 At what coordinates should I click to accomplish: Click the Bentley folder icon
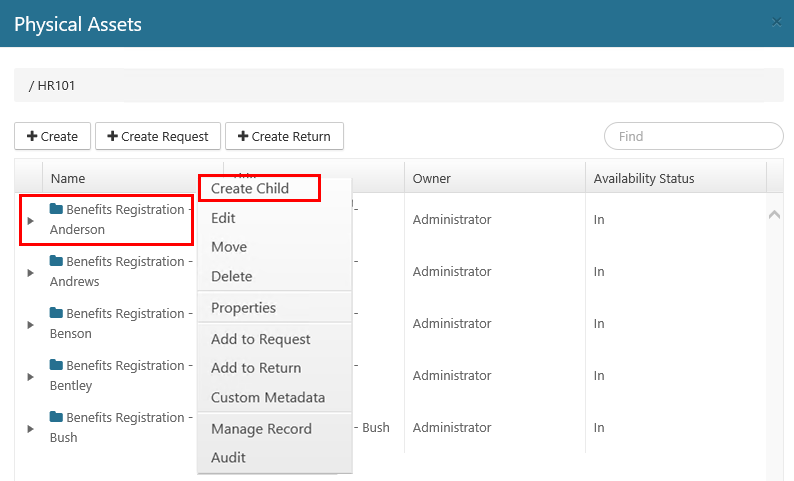pos(57,366)
